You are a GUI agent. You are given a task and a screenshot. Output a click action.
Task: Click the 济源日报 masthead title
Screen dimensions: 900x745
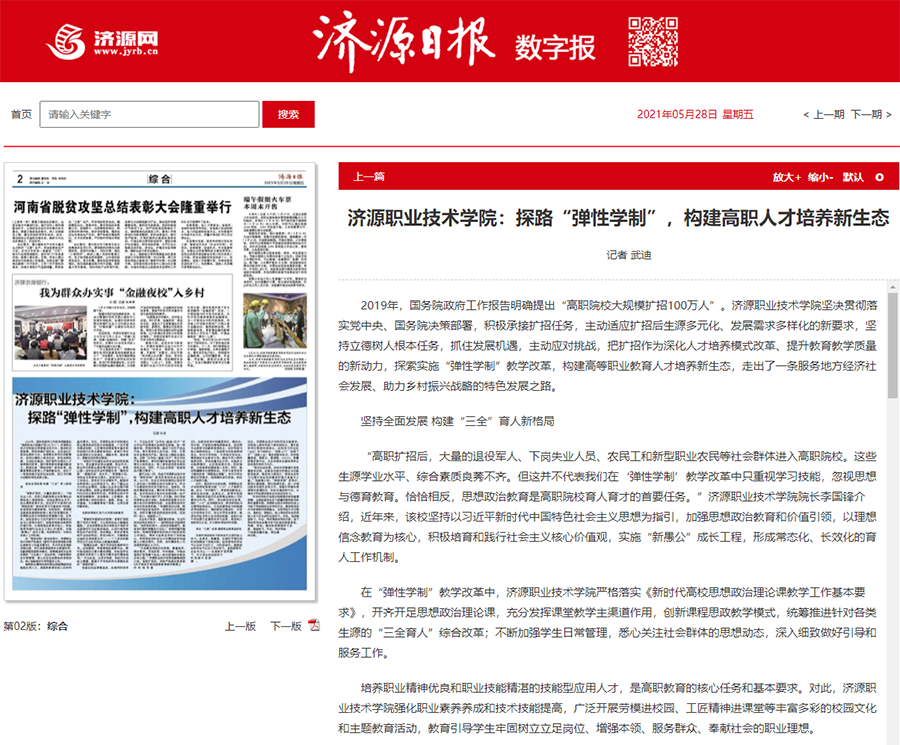click(x=403, y=41)
